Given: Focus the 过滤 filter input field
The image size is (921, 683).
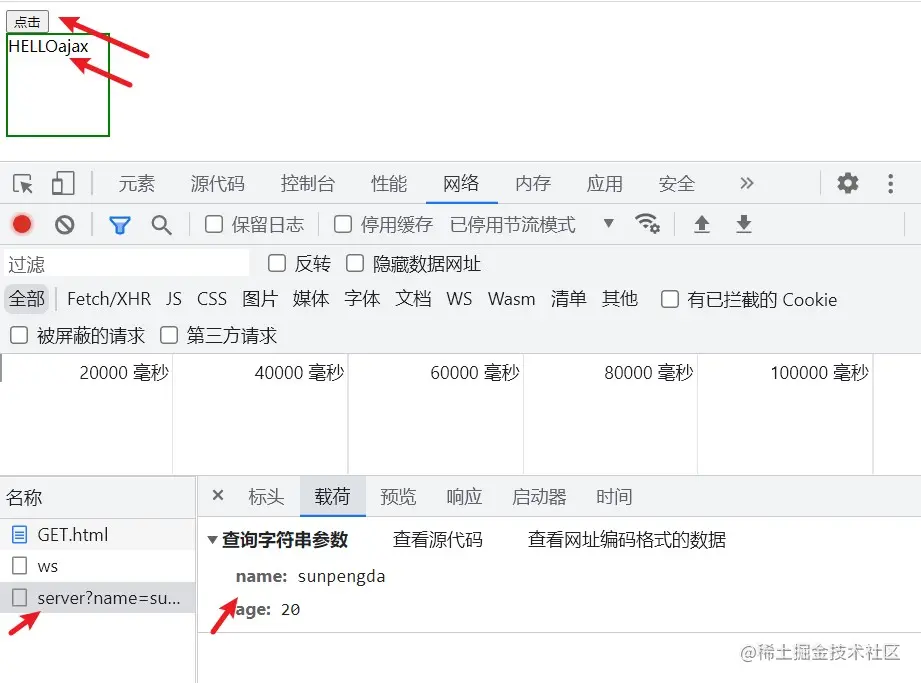Looking at the screenshot, I should point(127,264).
